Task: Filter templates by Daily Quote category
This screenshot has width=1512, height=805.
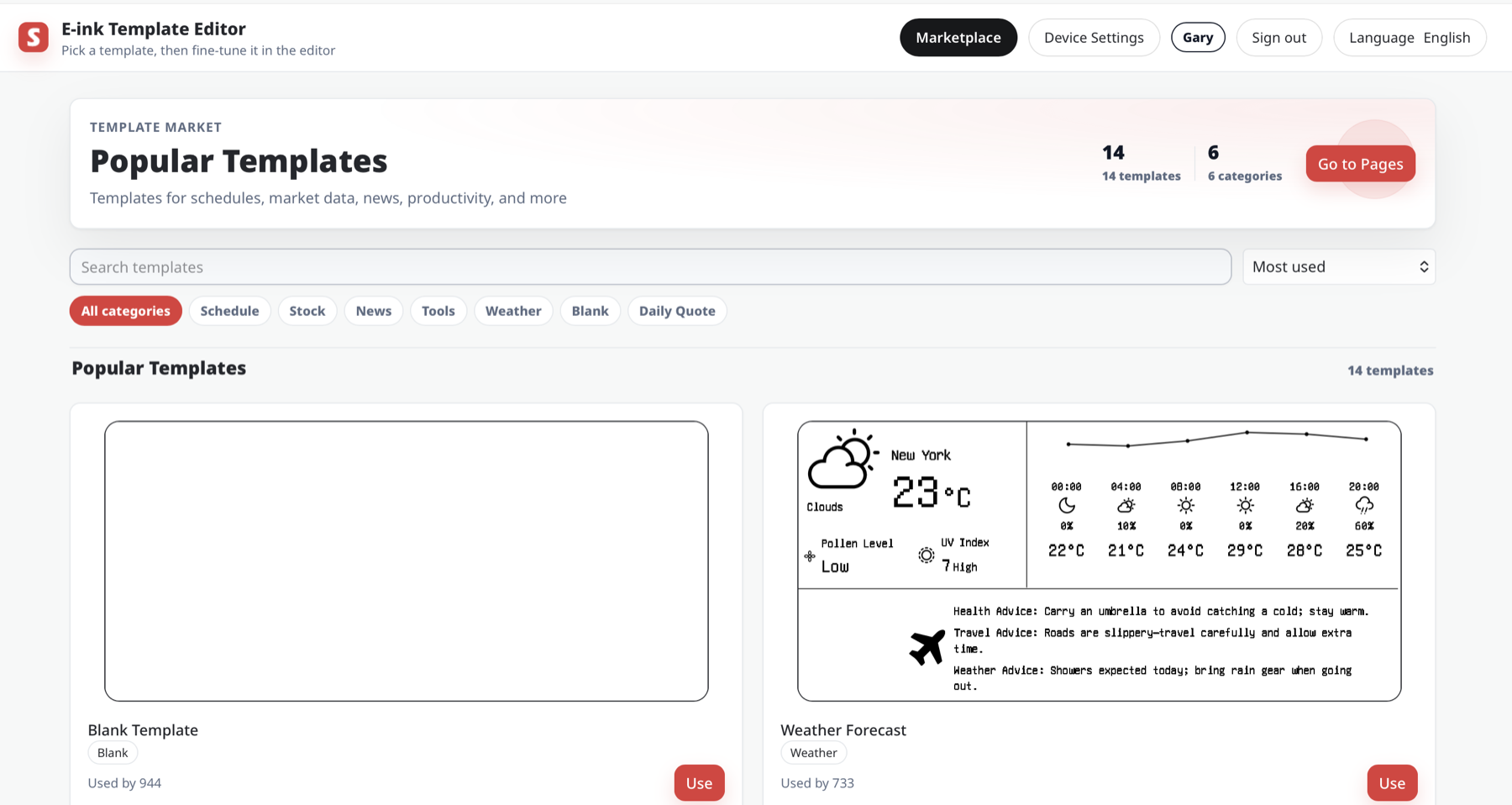Action: click(677, 311)
